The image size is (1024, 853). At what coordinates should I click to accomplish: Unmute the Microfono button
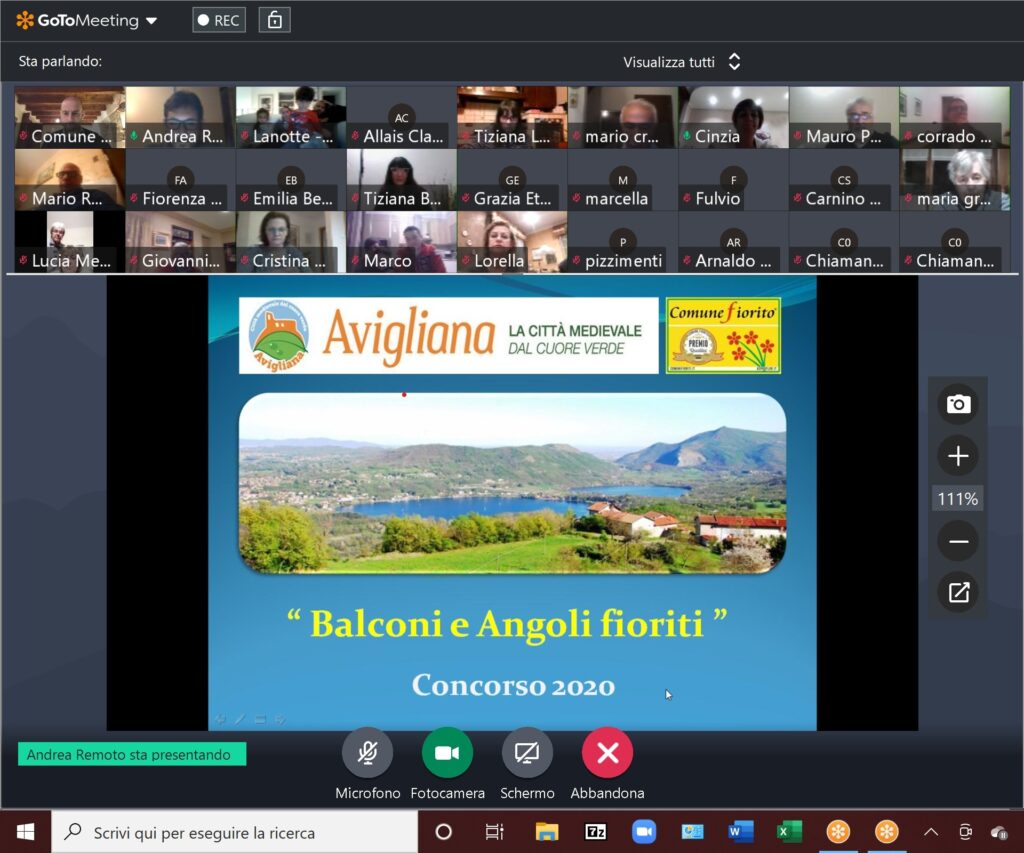pyautogui.click(x=367, y=753)
